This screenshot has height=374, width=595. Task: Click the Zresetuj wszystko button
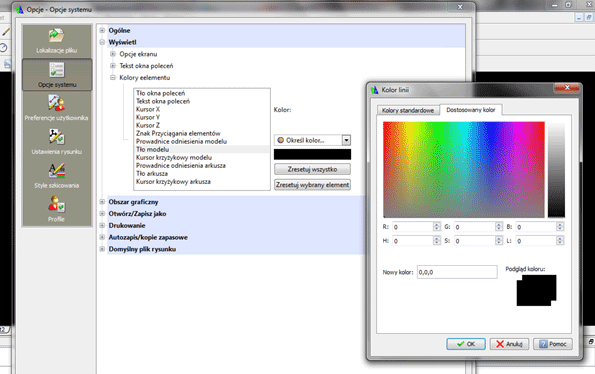312,169
